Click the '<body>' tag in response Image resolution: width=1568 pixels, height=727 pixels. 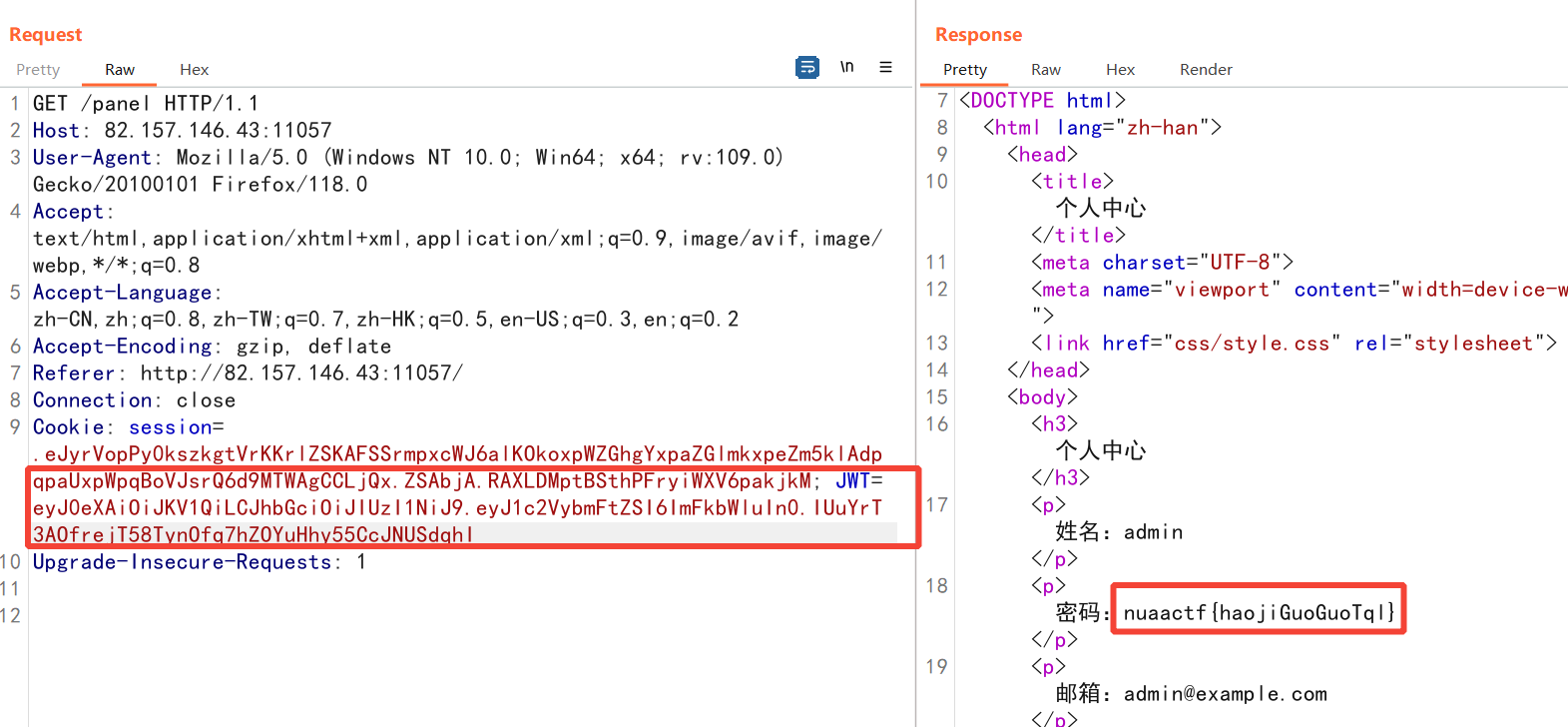[1042, 397]
